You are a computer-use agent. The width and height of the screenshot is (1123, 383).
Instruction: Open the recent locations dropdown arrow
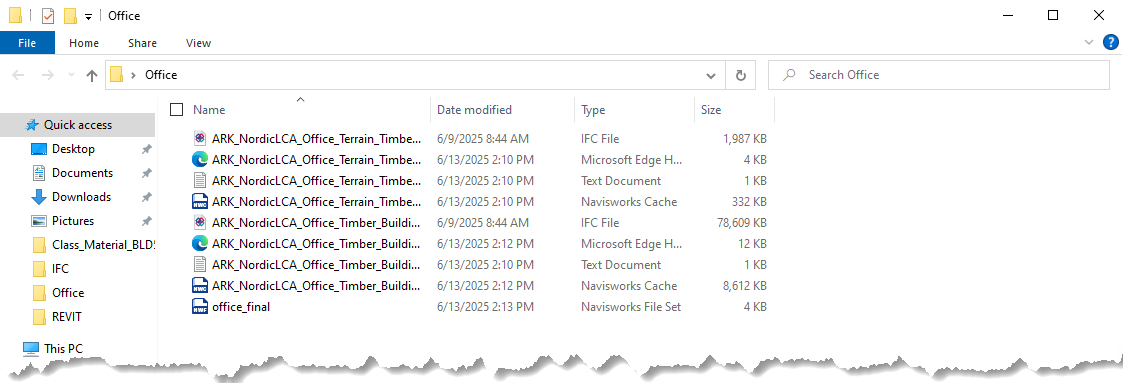[70, 75]
